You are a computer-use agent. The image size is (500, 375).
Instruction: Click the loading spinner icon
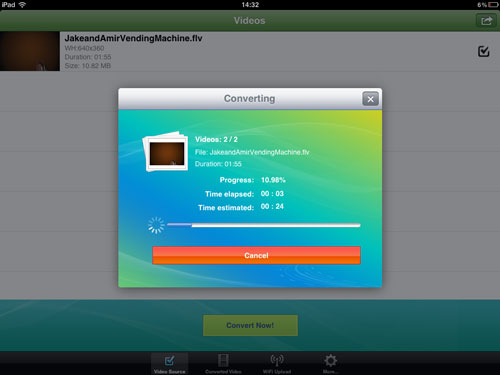(156, 225)
